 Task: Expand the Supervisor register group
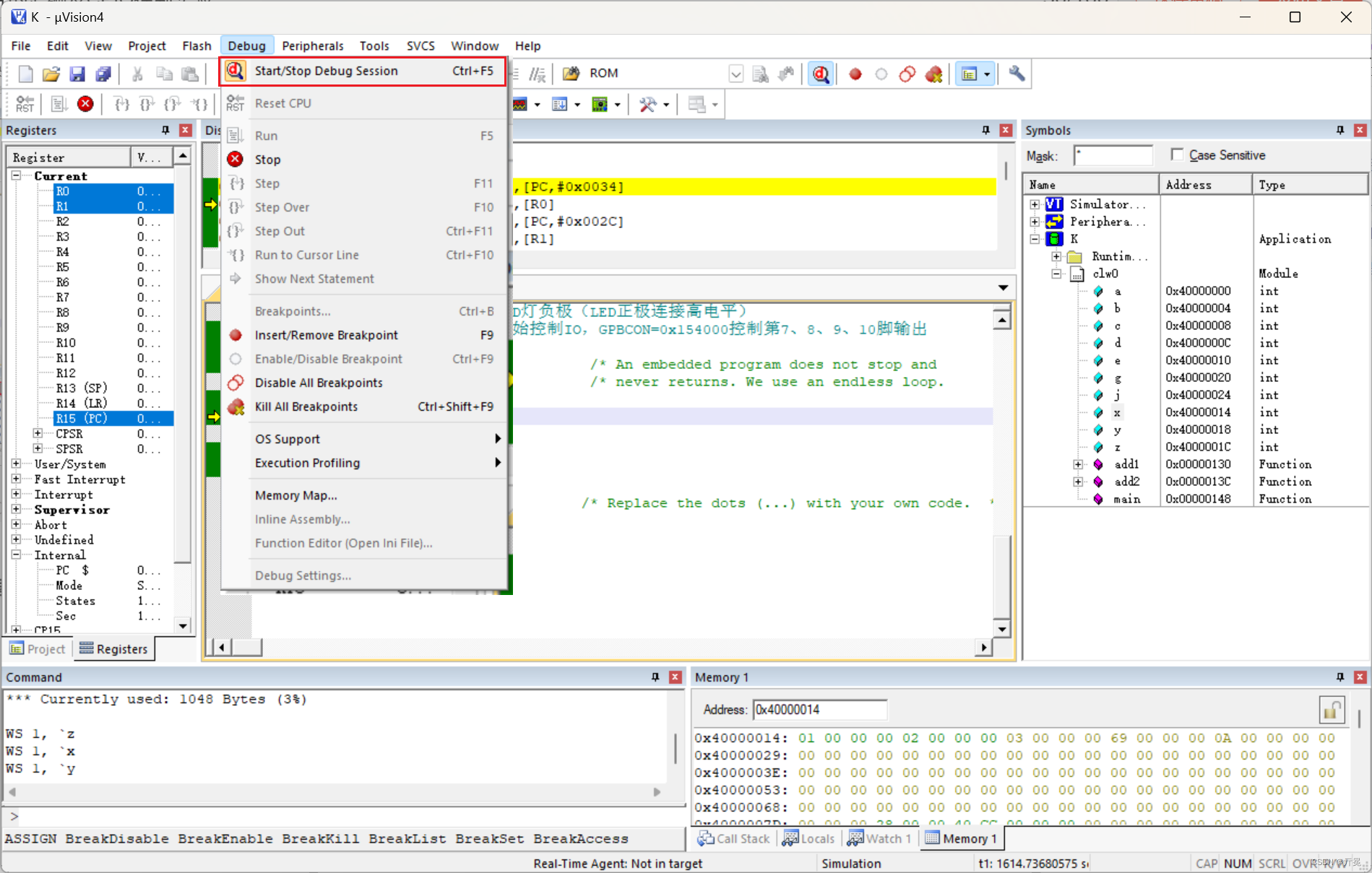(17, 509)
